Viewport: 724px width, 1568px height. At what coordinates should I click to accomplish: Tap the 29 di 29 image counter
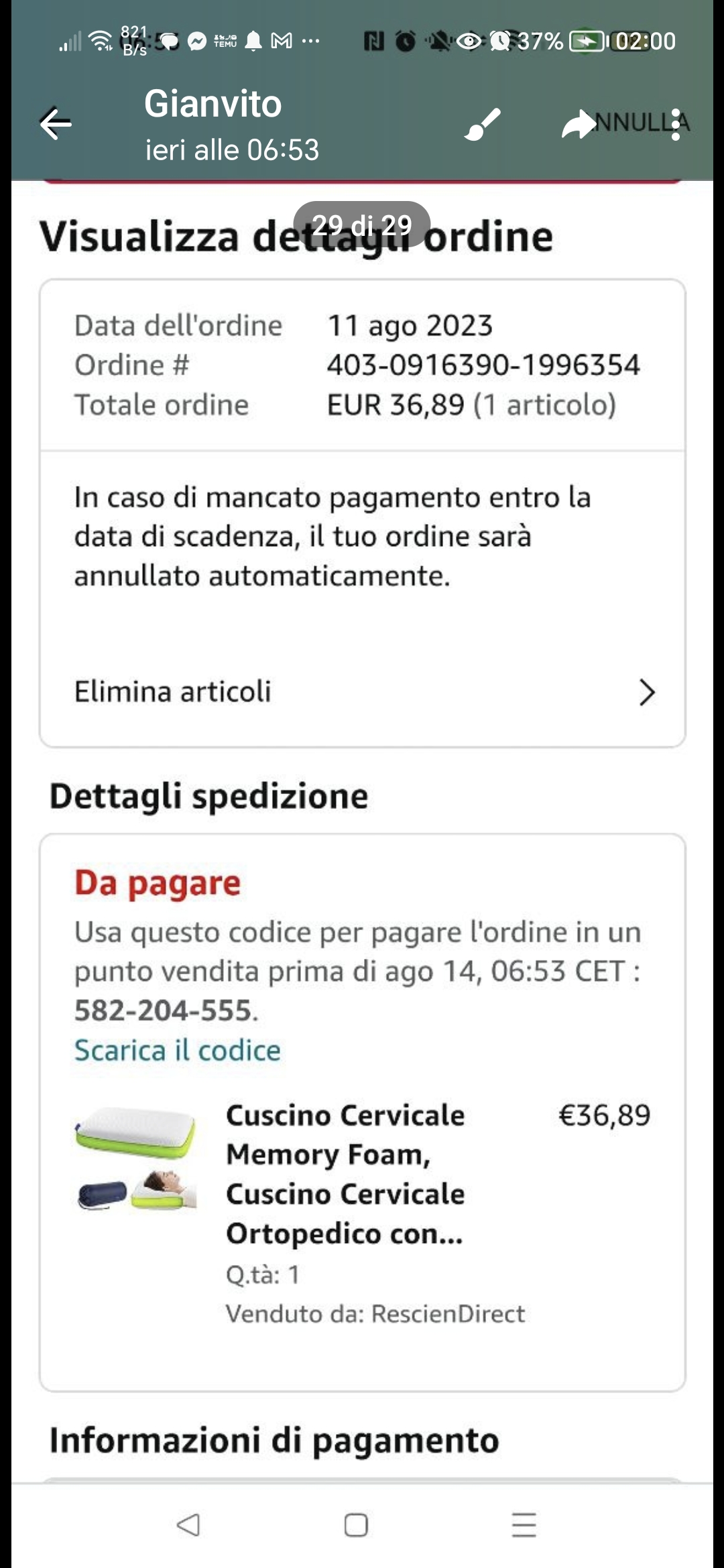pos(362,225)
